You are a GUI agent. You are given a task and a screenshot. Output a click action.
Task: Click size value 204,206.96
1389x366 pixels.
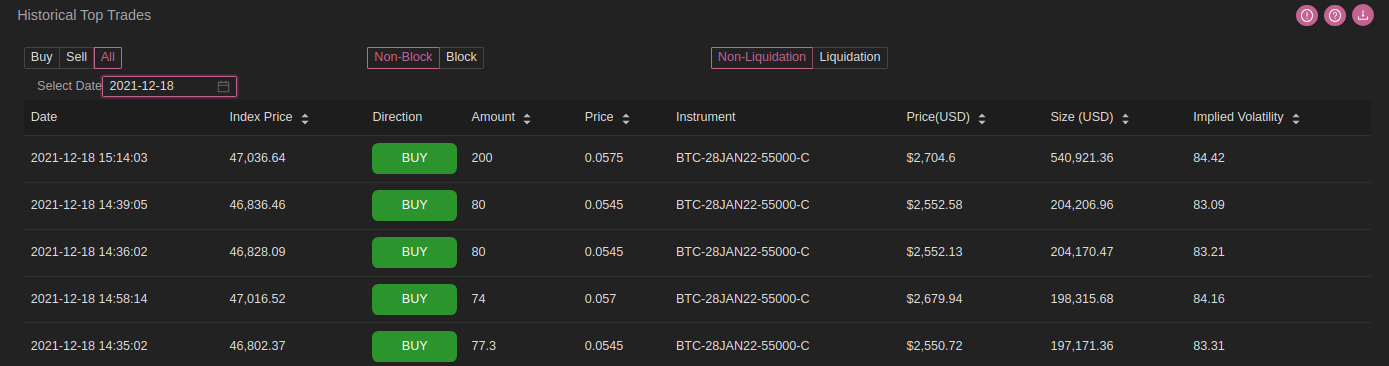point(1082,205)
